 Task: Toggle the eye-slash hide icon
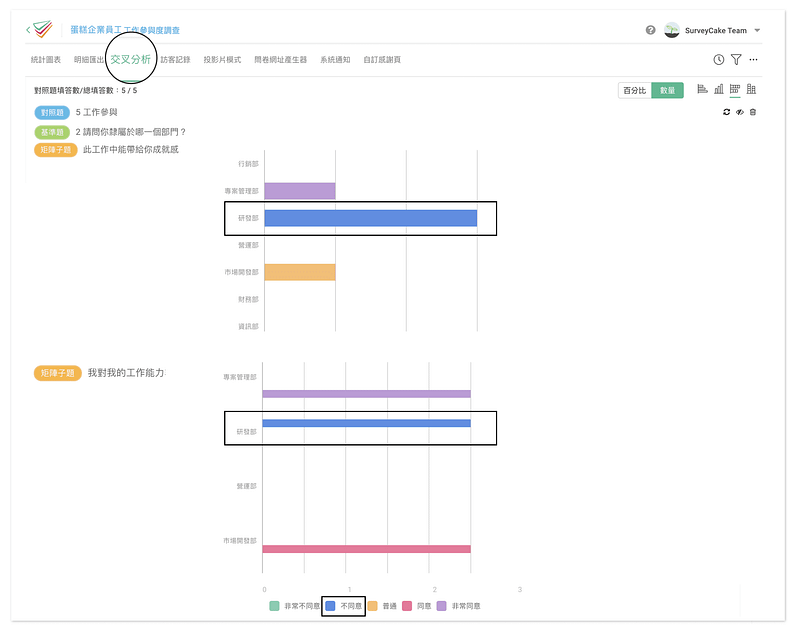click(740, 112)
